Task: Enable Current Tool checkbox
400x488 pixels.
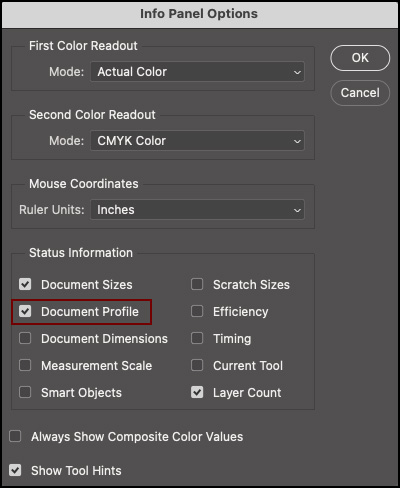Action: 197,365
